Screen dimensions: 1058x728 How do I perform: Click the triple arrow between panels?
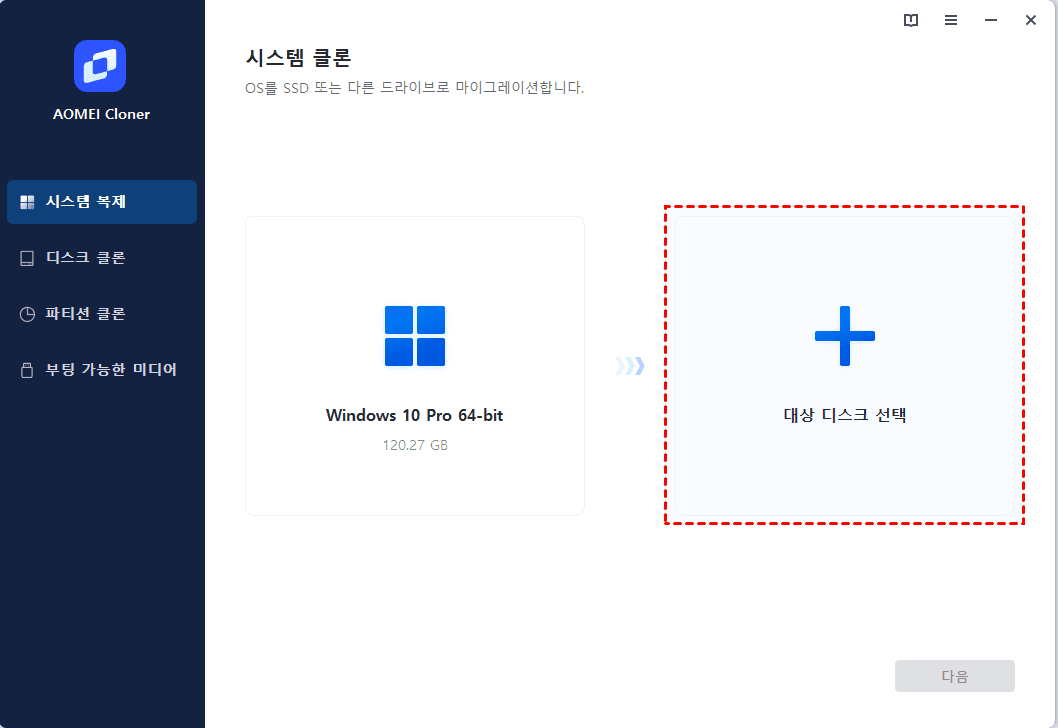coord(630,366)
